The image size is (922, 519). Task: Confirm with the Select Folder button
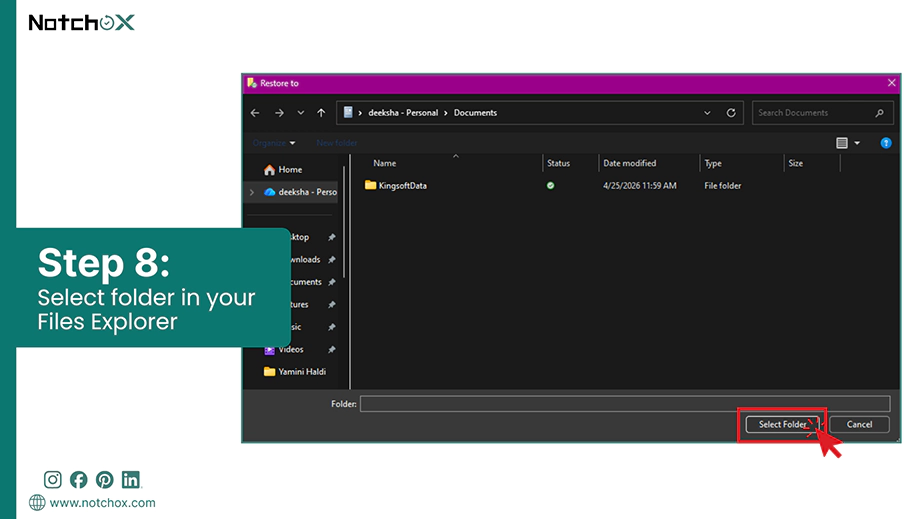click(782, 424)
